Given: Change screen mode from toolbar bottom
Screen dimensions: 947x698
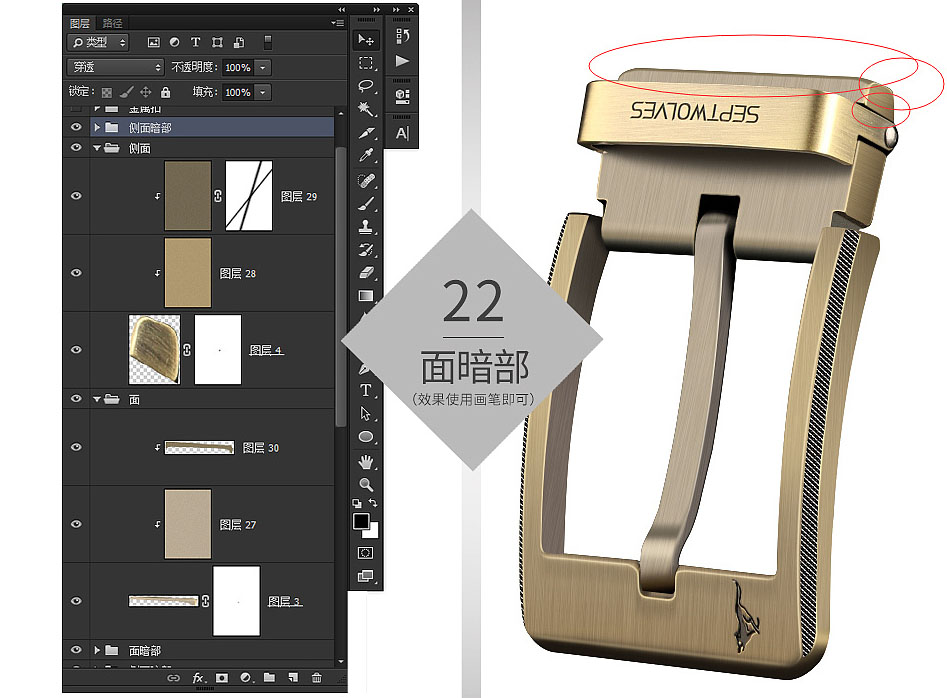Looking at the screenshot, I should [366, 577].
